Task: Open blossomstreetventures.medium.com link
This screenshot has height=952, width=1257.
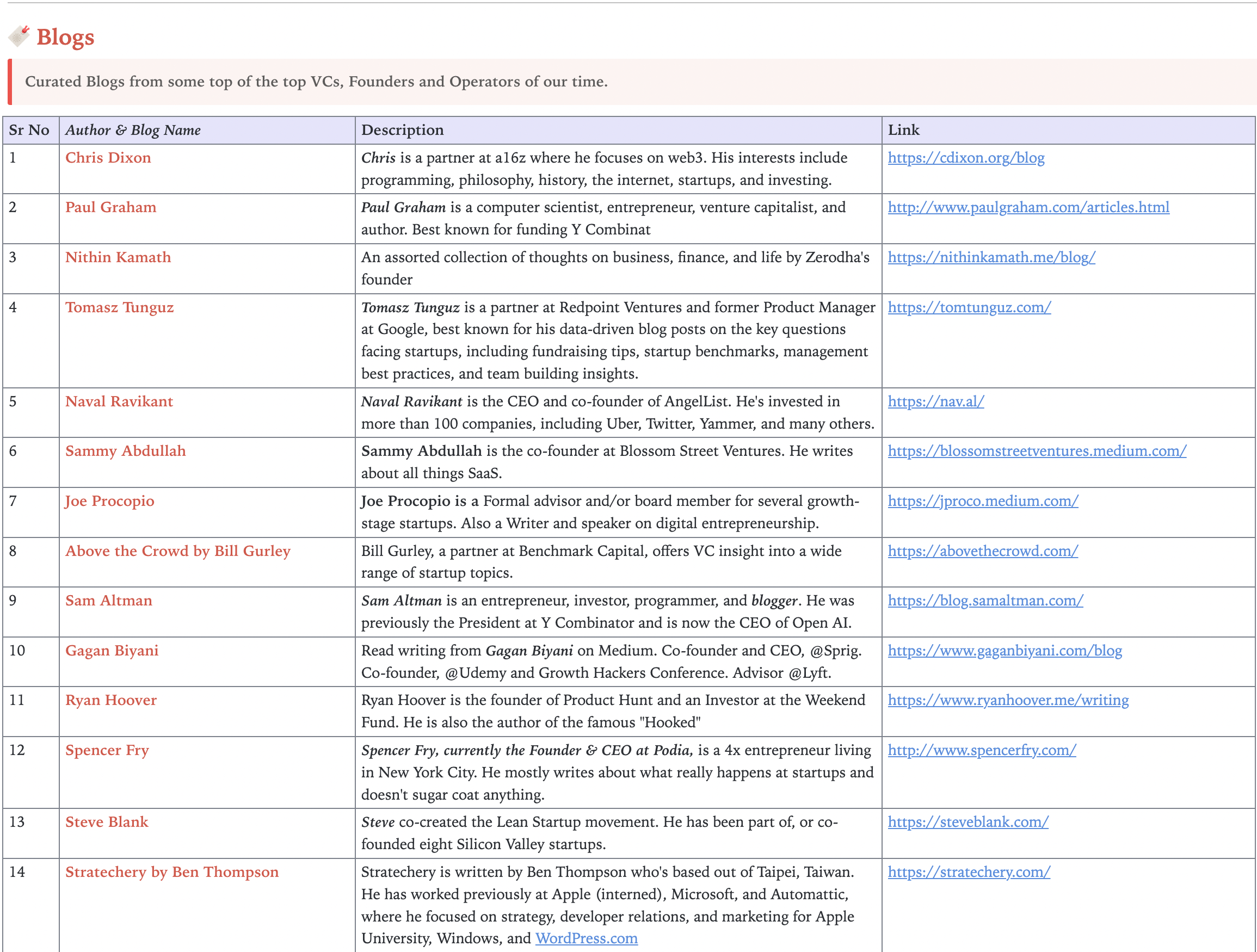Action: (x=1037, y=450)
